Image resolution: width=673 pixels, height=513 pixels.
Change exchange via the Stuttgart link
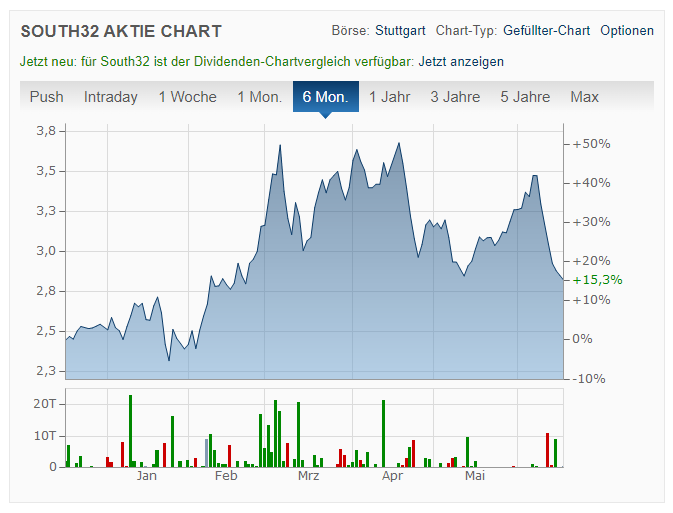(400, 30)
